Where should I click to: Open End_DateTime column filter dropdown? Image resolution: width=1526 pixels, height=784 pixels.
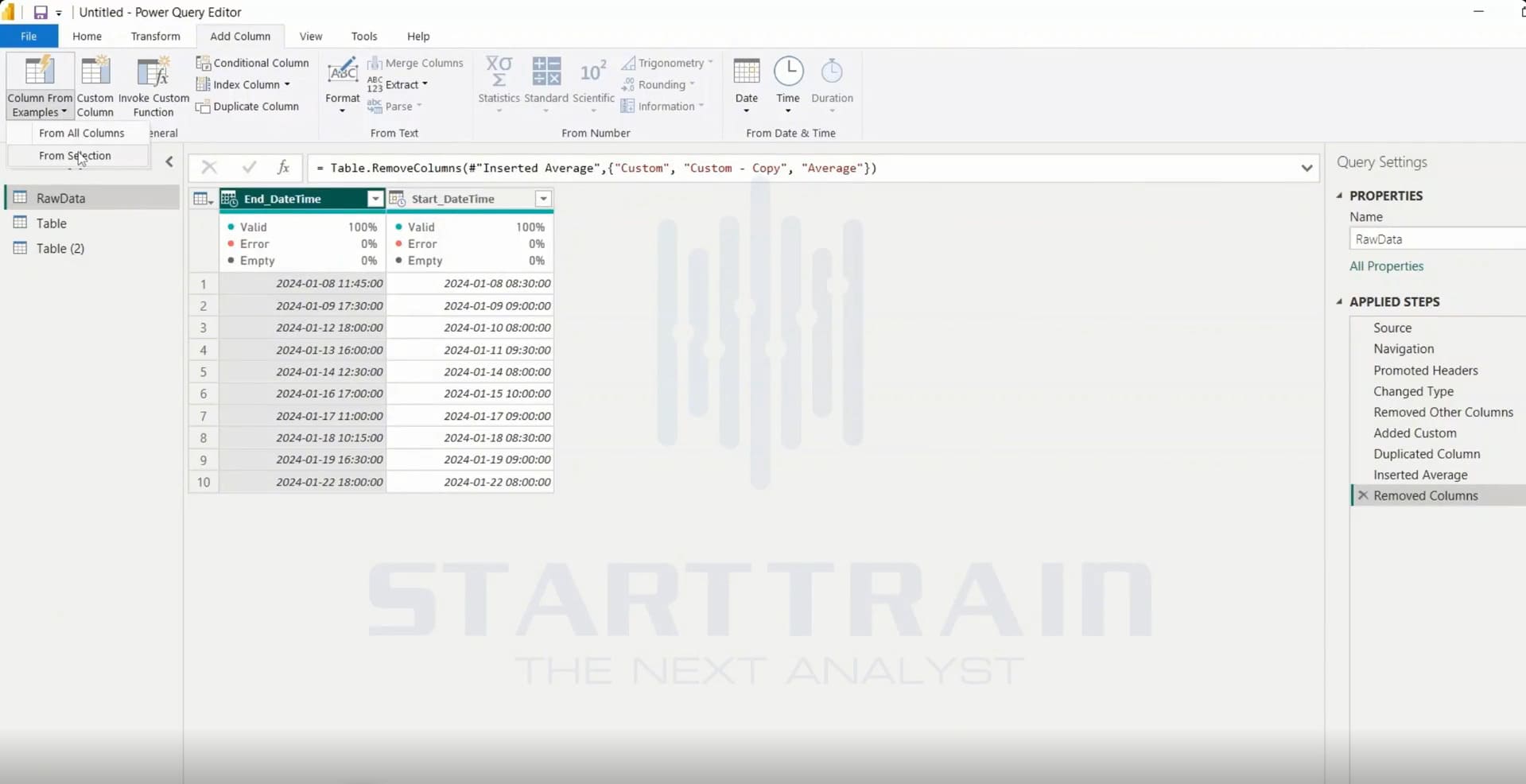(375, 199)
